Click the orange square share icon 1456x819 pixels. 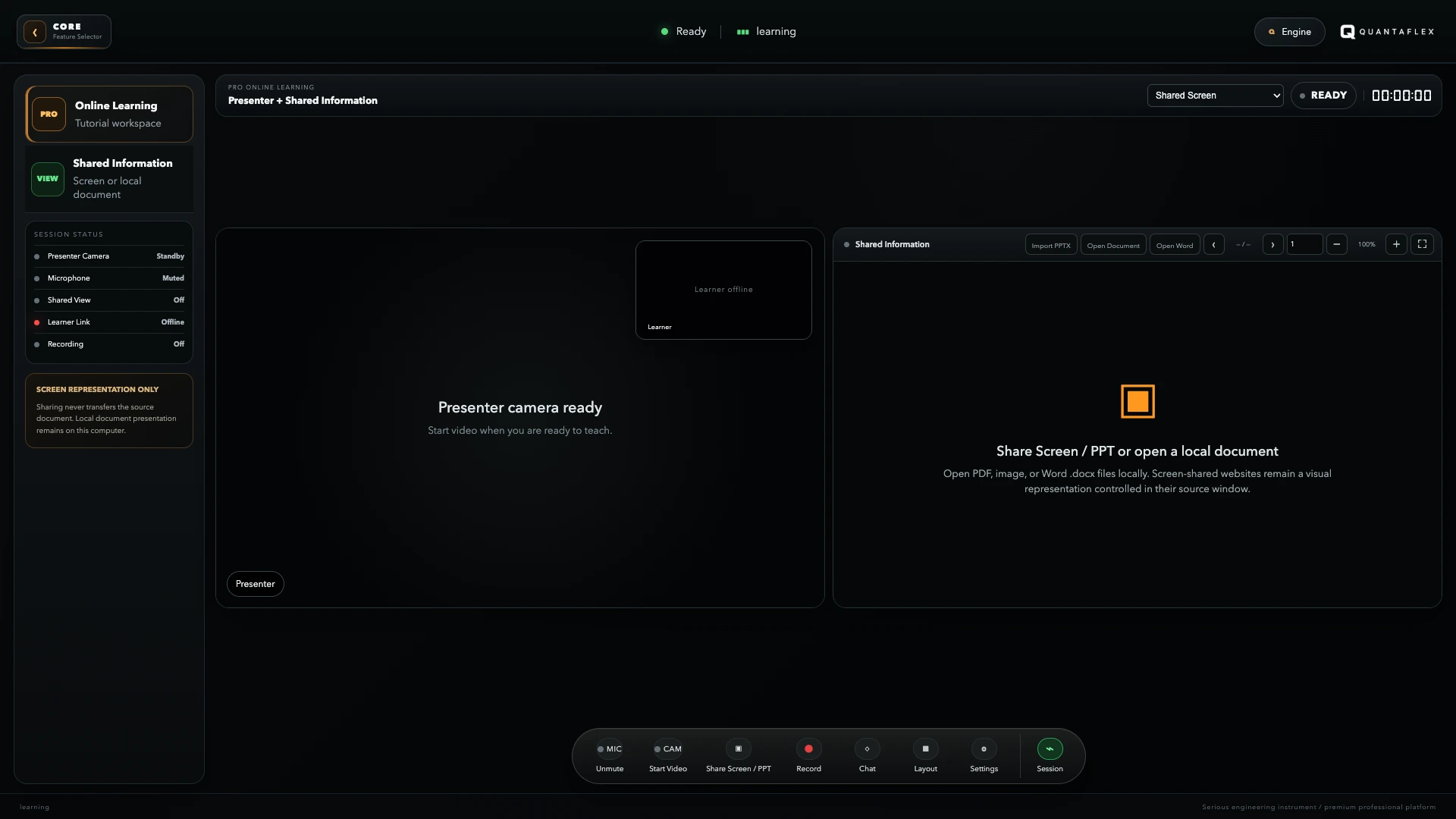[1137, 401]
